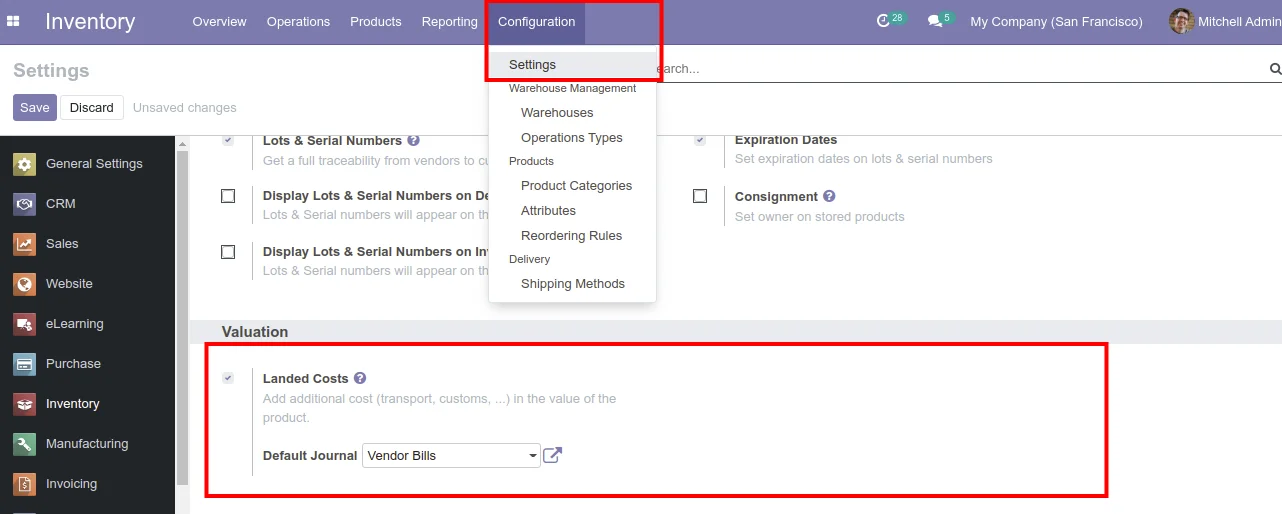Click Mitchell Admin avatar picture
The image size is (1282, 514).
[x=1182, y=21]
